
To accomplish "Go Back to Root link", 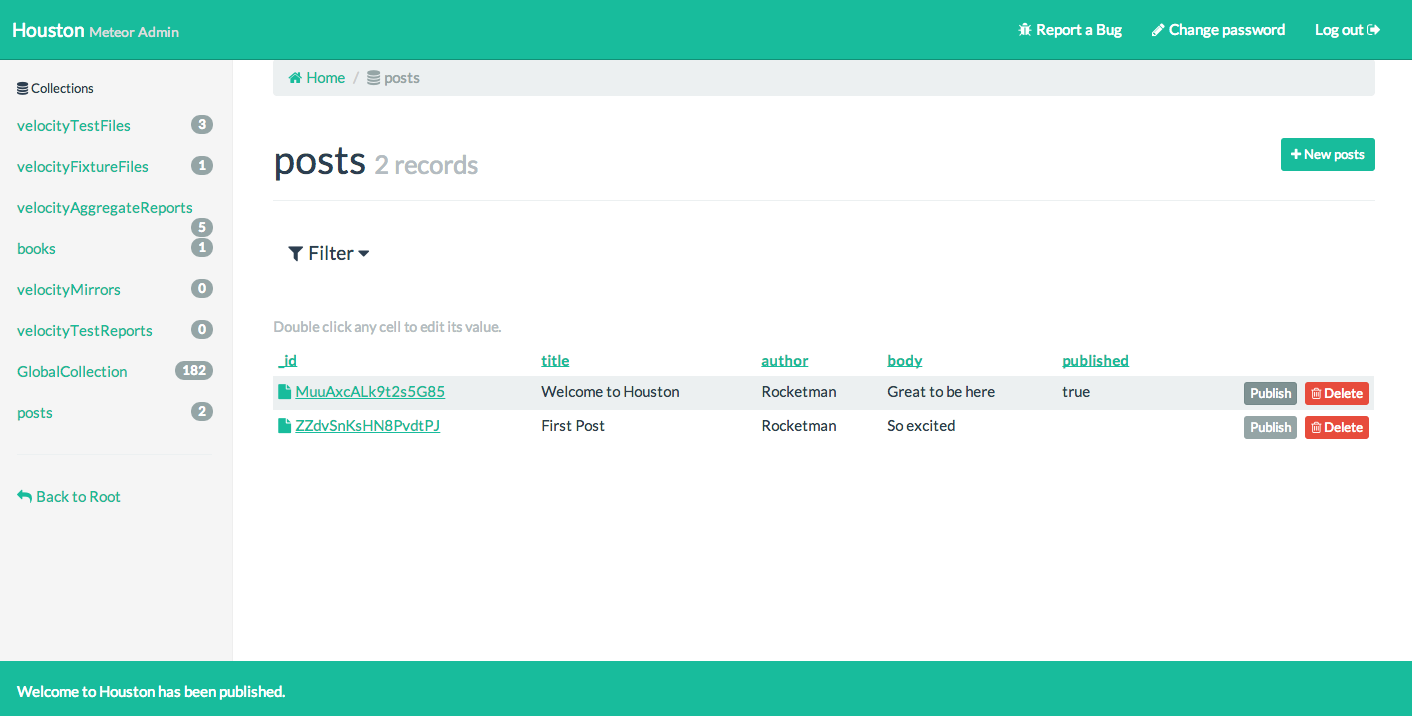I will coord(69,497).
